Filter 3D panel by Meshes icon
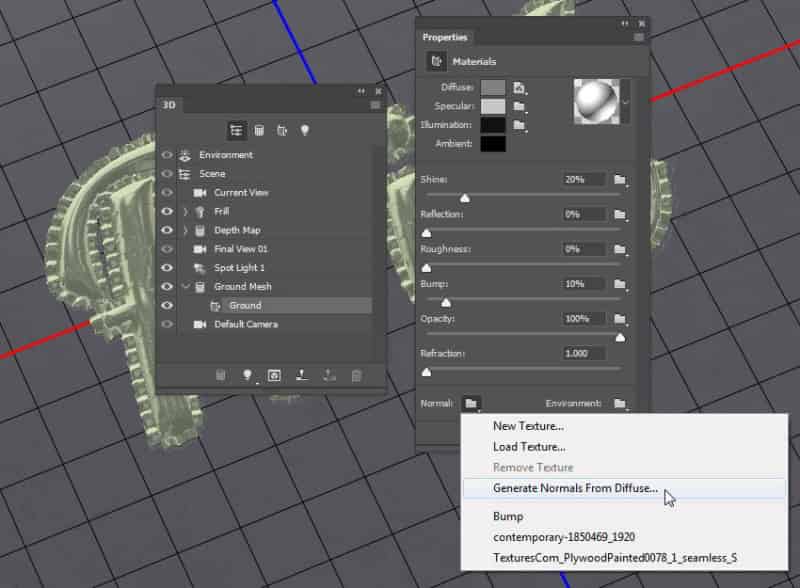The image size is (800, 588). coord(259,131)
